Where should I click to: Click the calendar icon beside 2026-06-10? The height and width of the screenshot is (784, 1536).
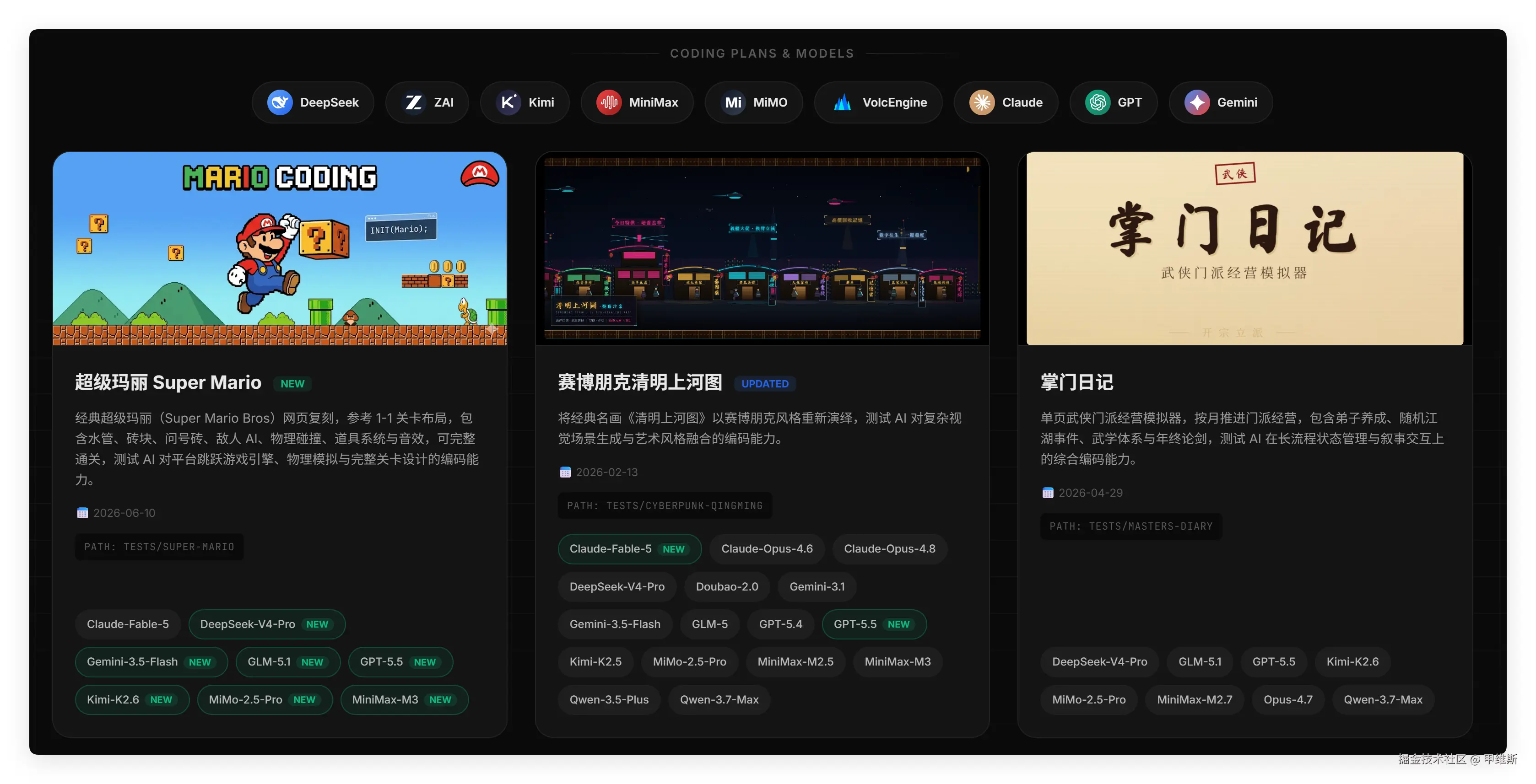(x=82, y=513)
